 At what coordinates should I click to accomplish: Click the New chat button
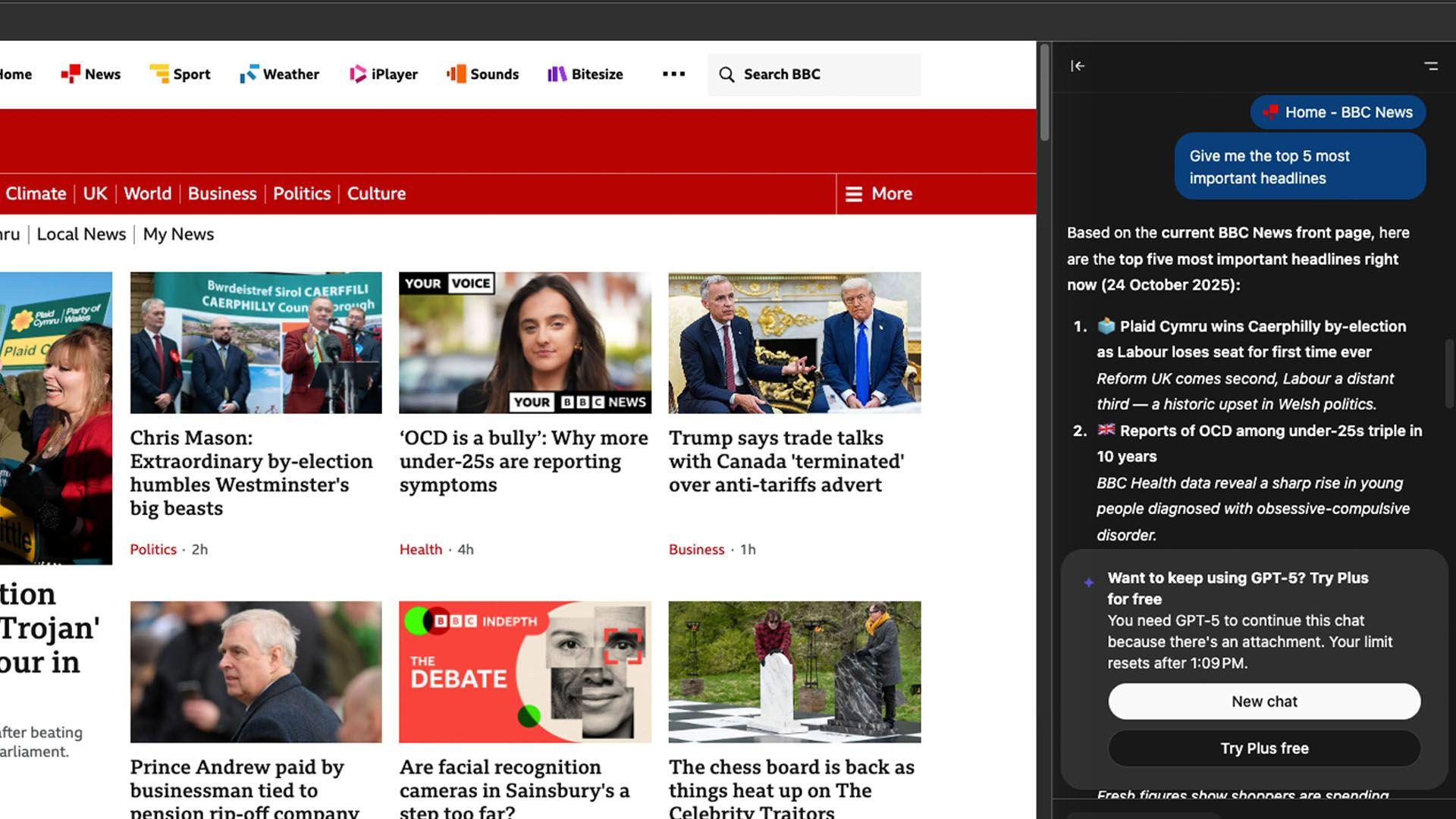click(x=1264, y=701)
